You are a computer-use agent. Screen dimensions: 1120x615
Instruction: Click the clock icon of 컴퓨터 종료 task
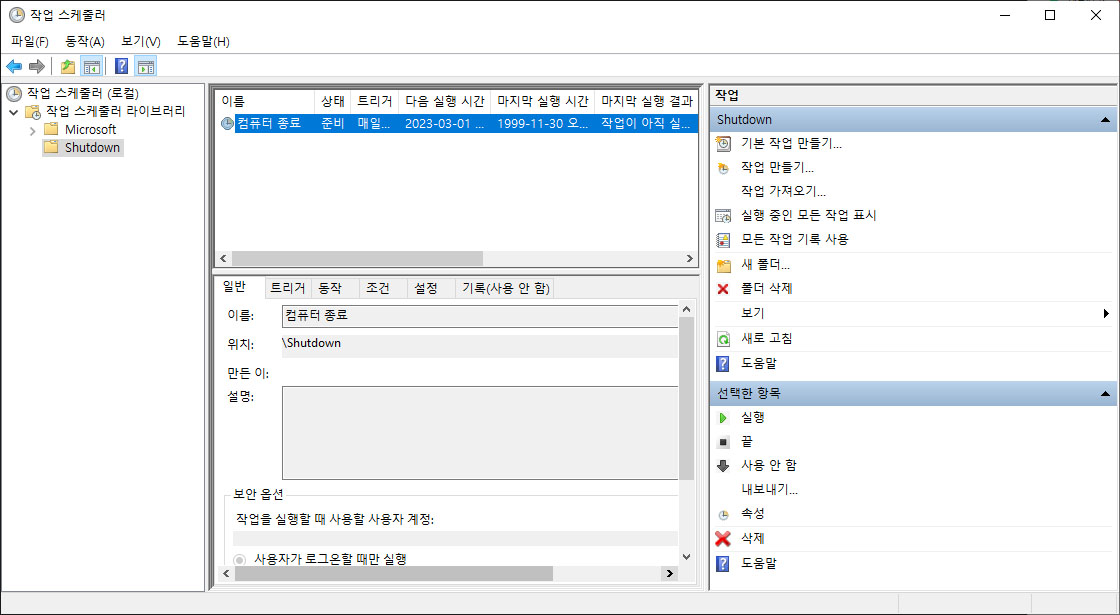(x=227, y=123)
